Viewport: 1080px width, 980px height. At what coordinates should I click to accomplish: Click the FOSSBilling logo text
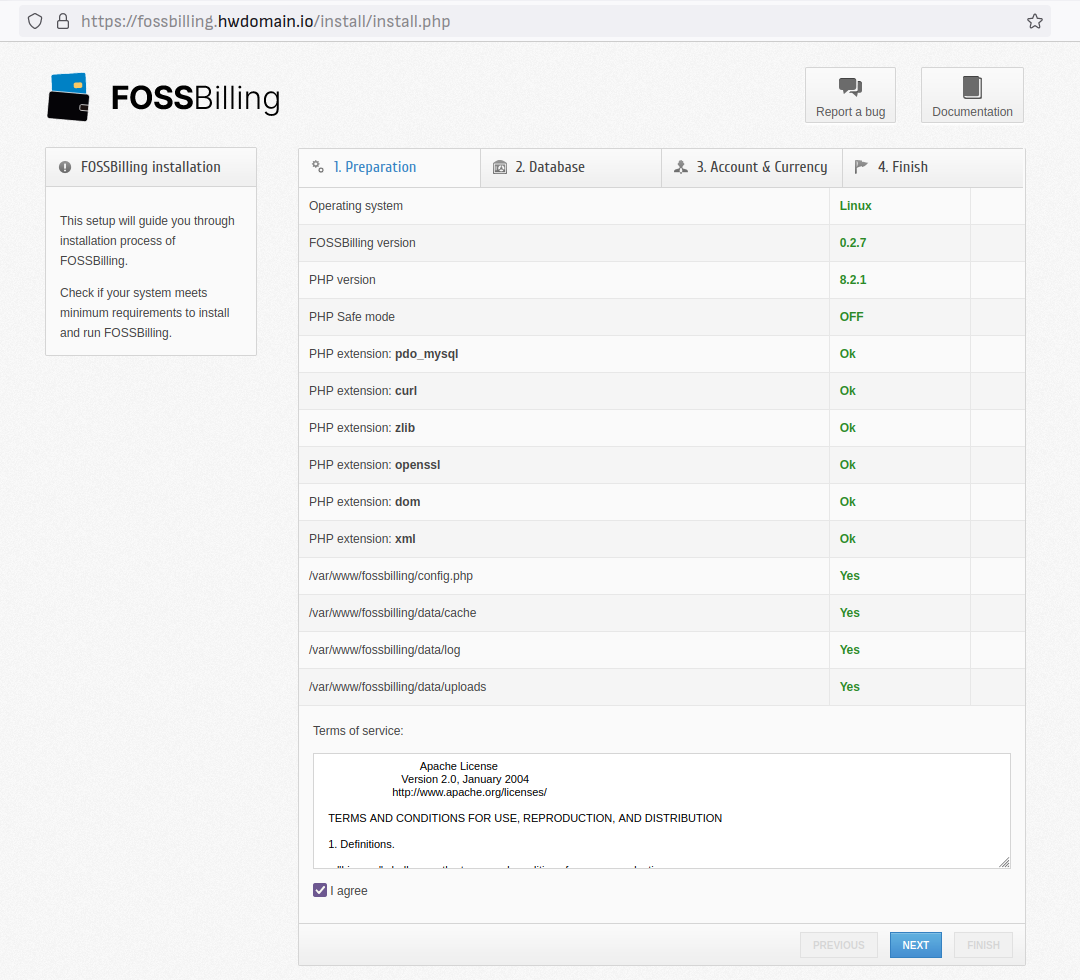tap(195, 98)
